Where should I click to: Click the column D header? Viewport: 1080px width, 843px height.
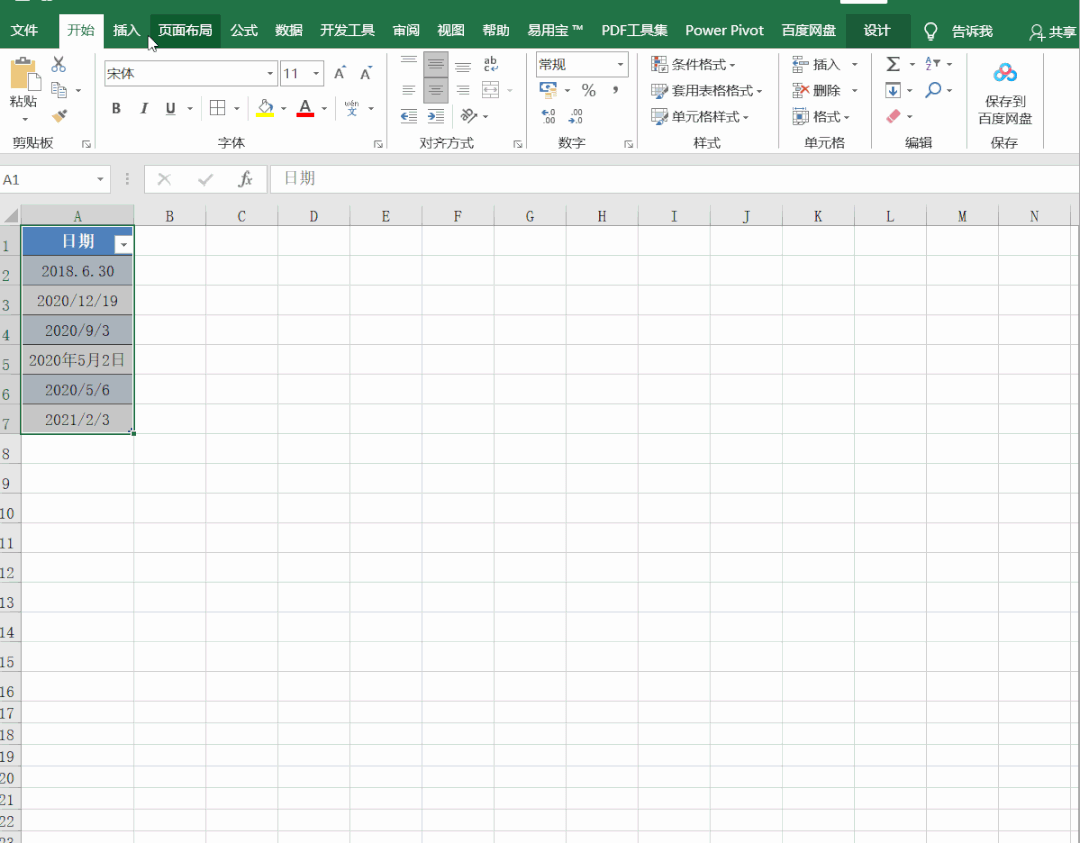click(x=313, y=216)
